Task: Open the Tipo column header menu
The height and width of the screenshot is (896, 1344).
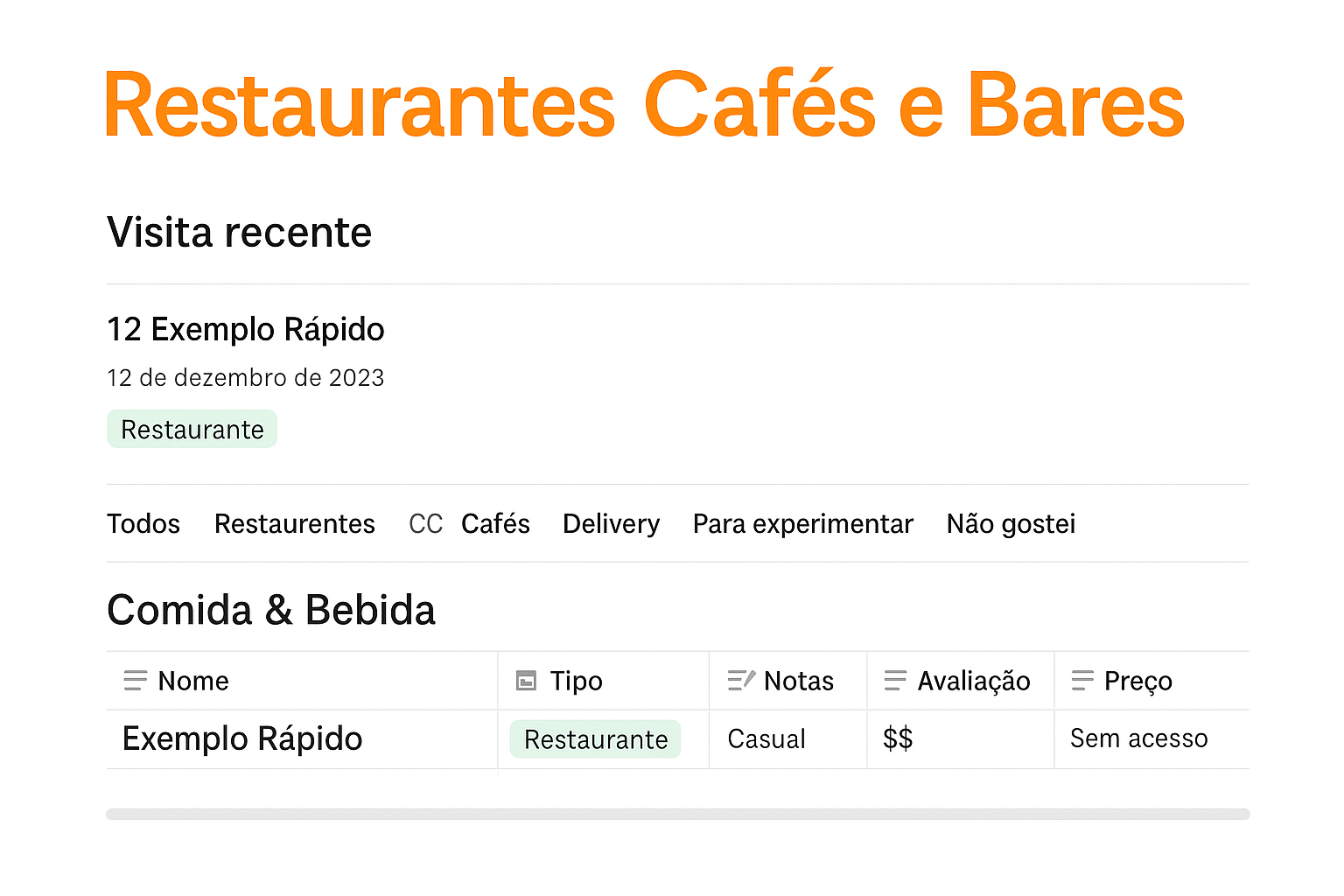Action: click(604, 681)
